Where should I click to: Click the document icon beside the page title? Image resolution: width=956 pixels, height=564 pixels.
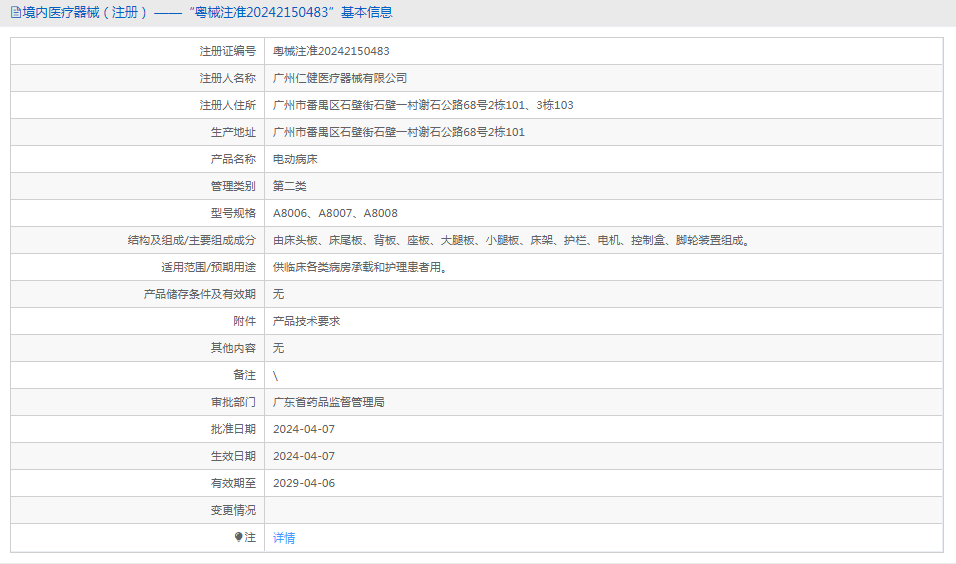click(16, 12)
